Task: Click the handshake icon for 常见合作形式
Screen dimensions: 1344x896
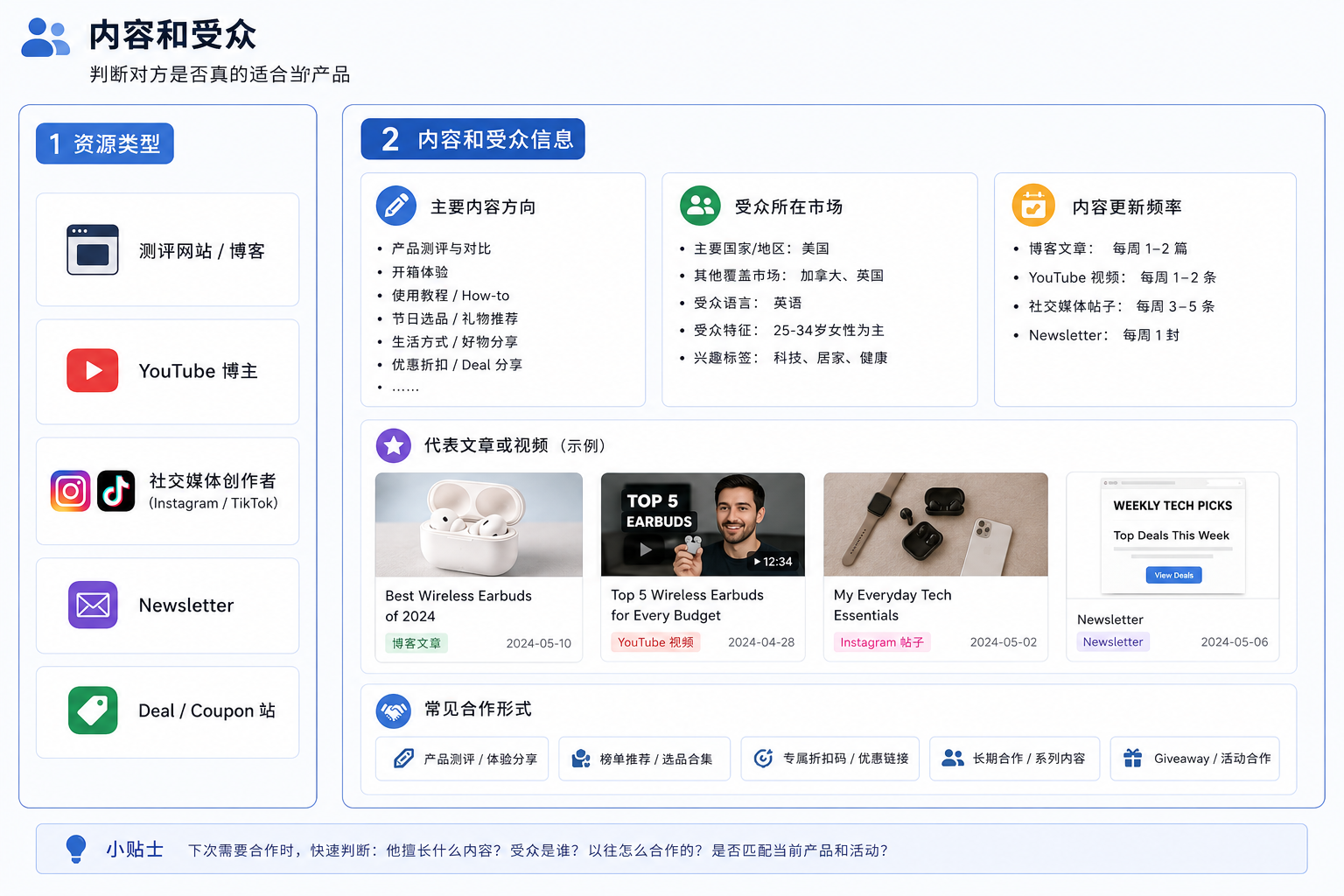Action: point(394,710)
